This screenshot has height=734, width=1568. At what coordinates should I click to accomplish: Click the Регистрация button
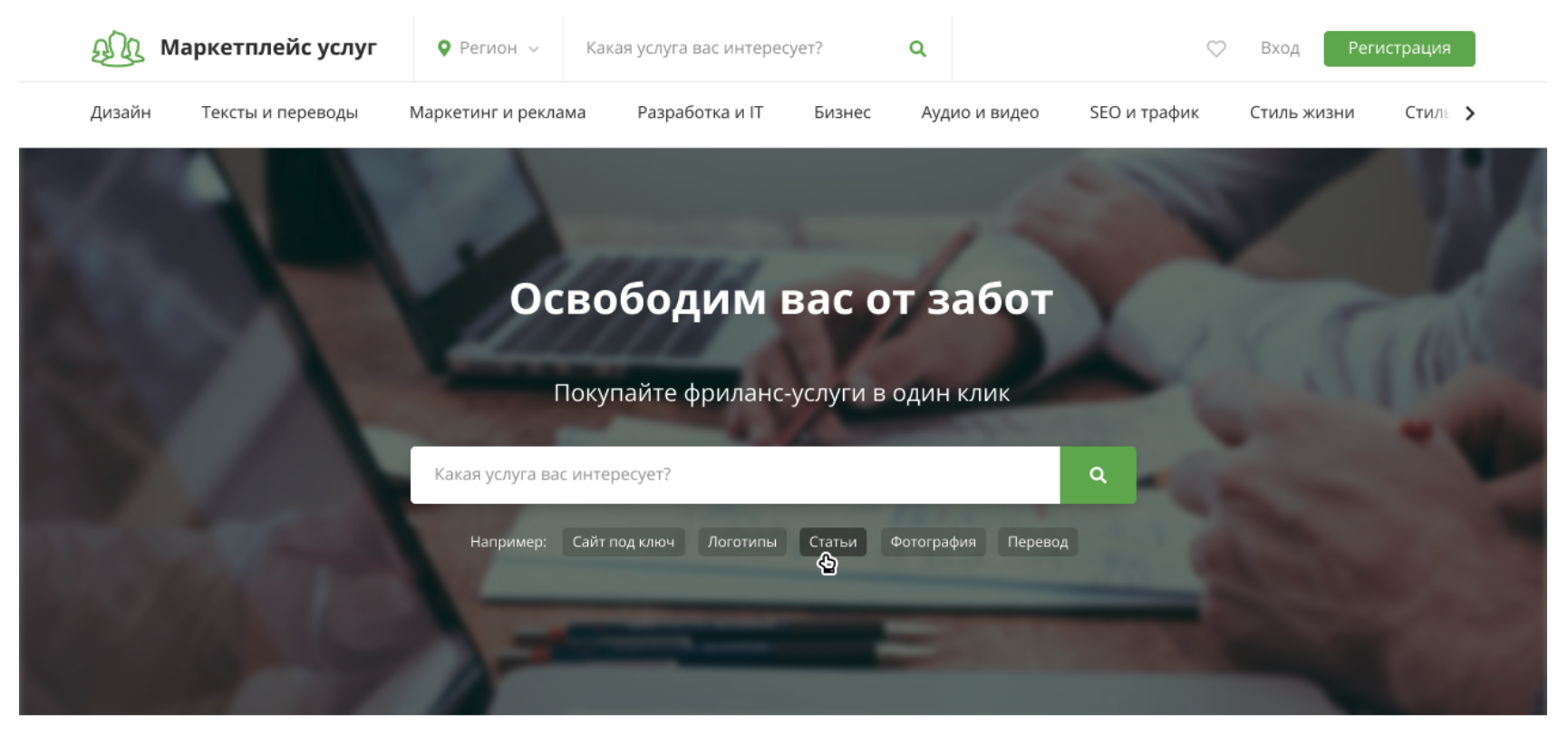pyautogui.click(x=1399, y=49)
